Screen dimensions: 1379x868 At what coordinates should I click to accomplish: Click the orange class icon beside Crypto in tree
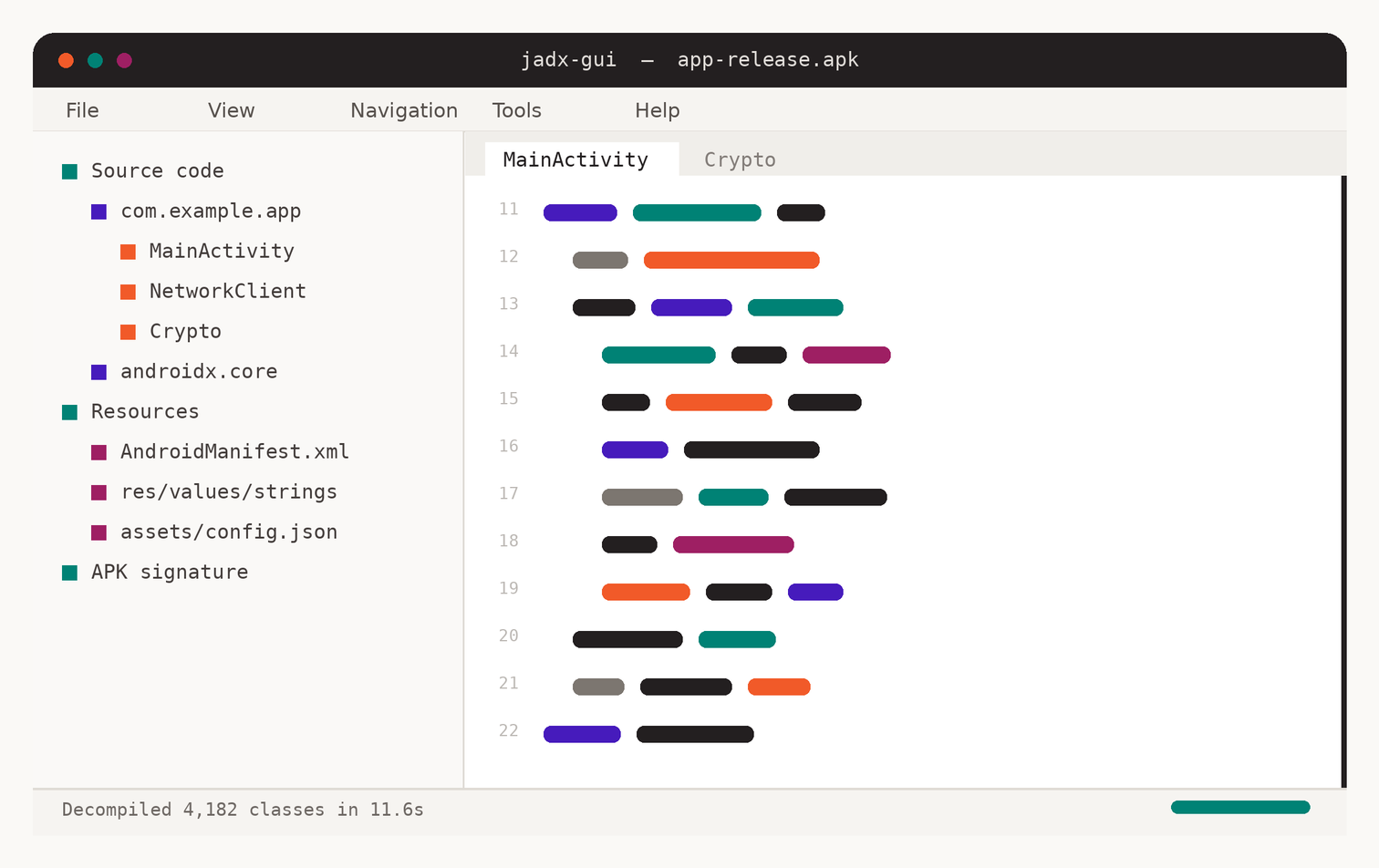click(x=128, y=332)
